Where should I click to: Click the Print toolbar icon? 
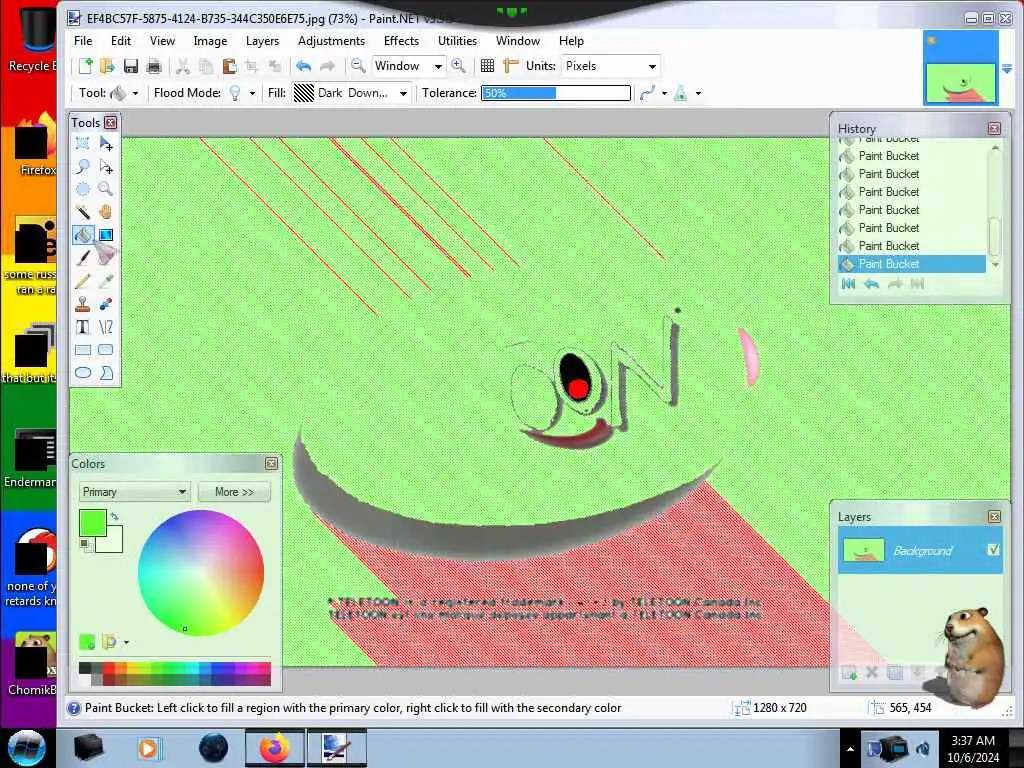[154, 65]
